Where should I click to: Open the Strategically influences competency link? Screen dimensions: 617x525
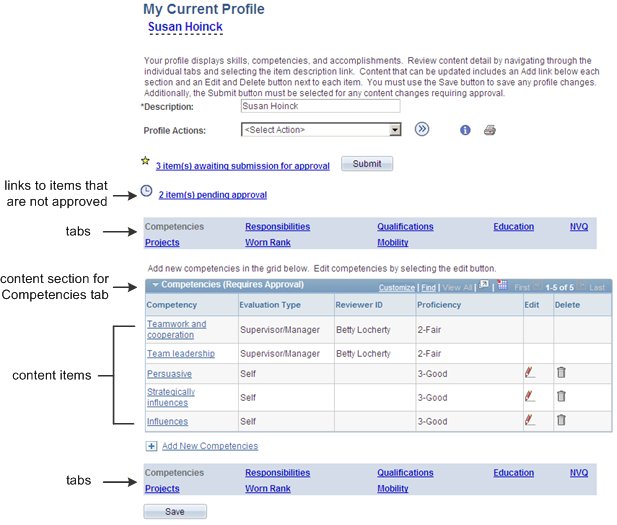tap(171, 397)
